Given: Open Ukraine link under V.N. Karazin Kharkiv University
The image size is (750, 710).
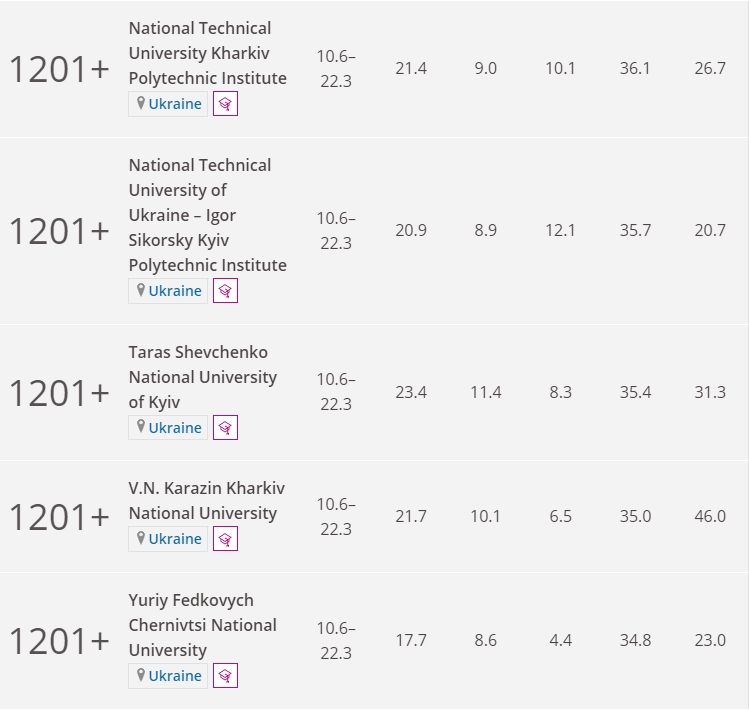Looking at the screenshot, I should point(175,539).
